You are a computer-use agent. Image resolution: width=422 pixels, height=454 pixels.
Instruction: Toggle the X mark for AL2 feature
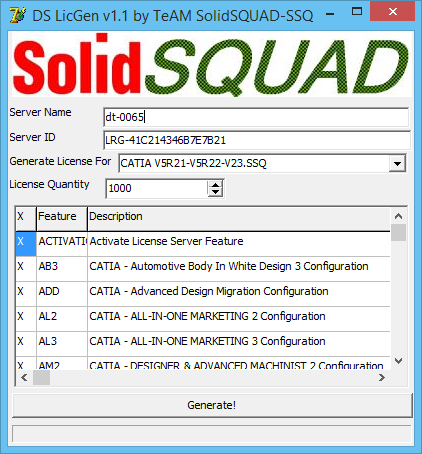[26, 319]
